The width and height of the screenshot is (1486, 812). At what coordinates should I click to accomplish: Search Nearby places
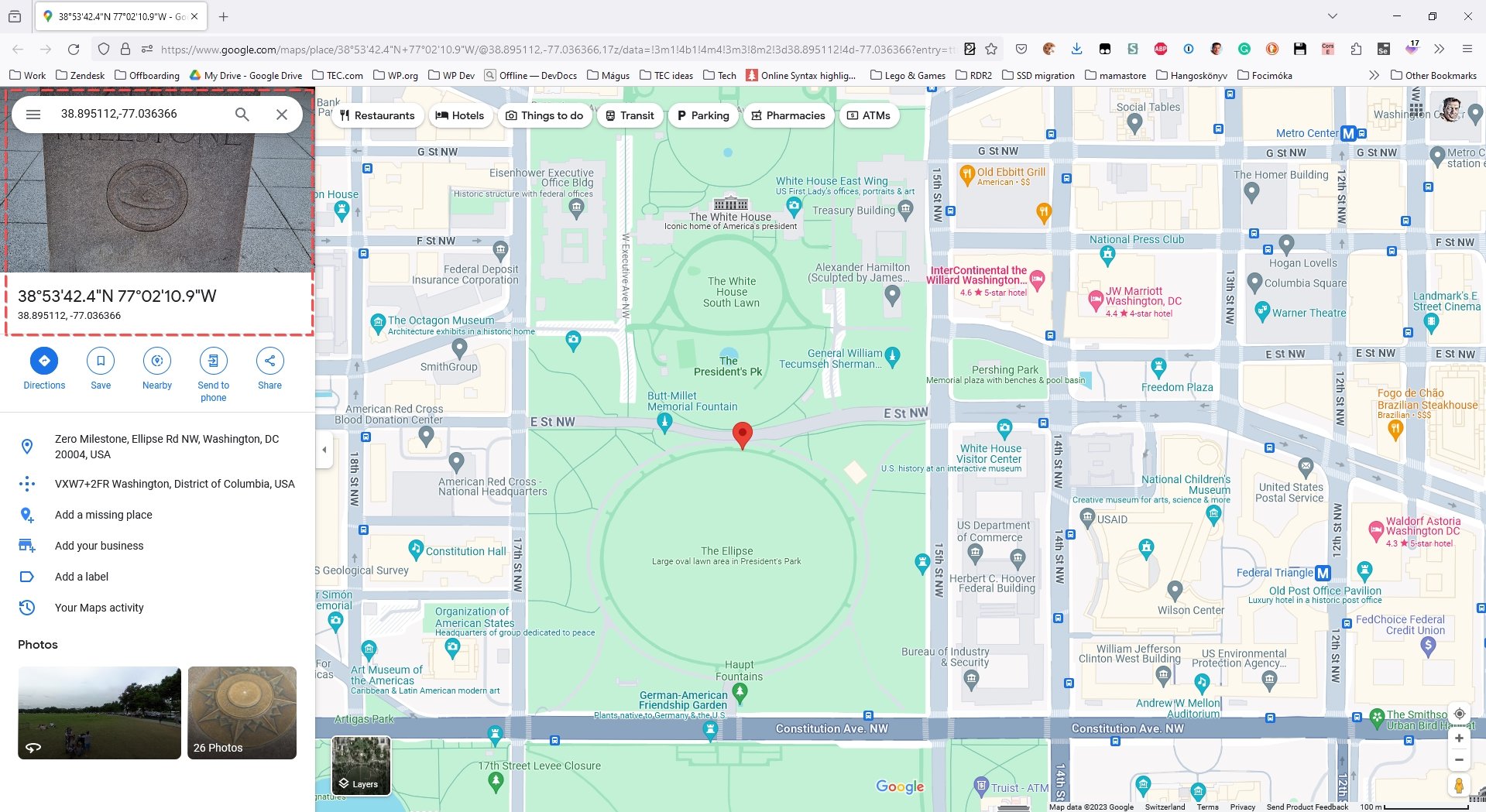(x=157, y=368)
